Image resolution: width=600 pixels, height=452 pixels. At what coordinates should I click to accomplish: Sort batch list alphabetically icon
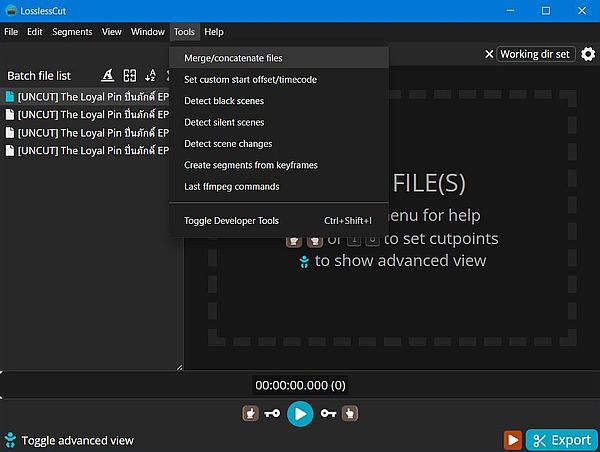(x=150, y=75)
